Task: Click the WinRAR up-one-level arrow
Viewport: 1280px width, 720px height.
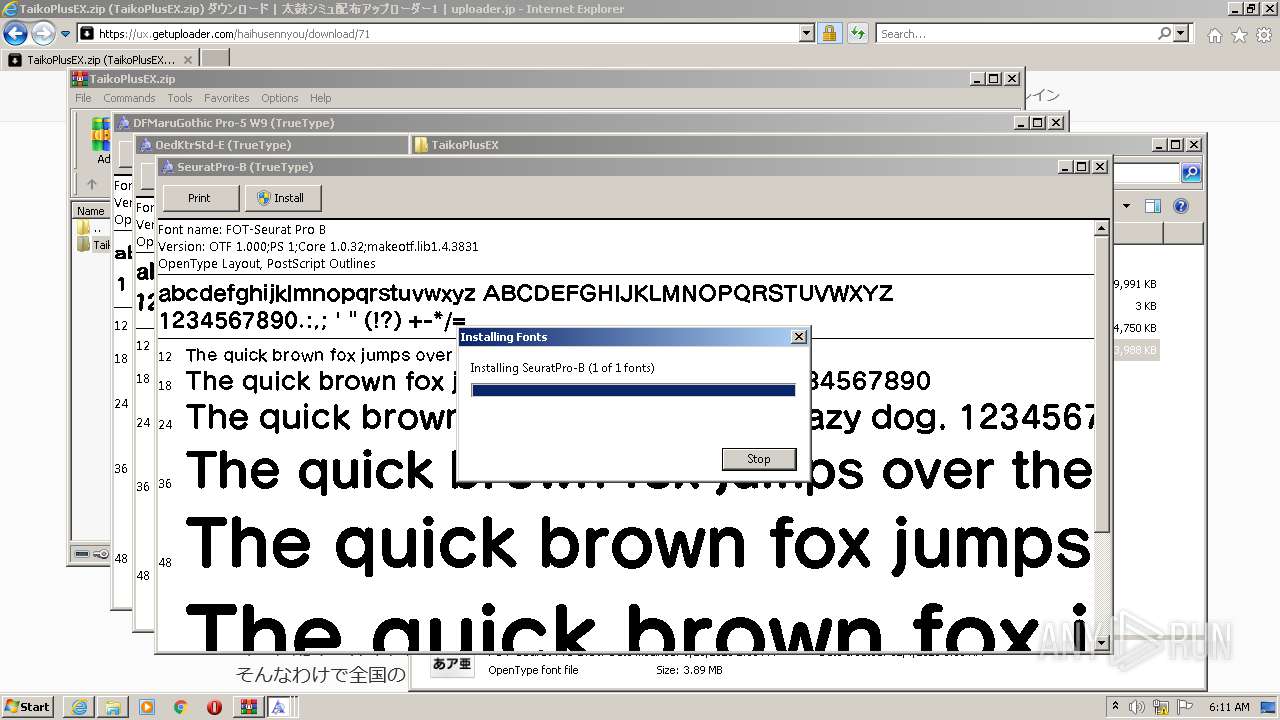Action: pos(92,184)
